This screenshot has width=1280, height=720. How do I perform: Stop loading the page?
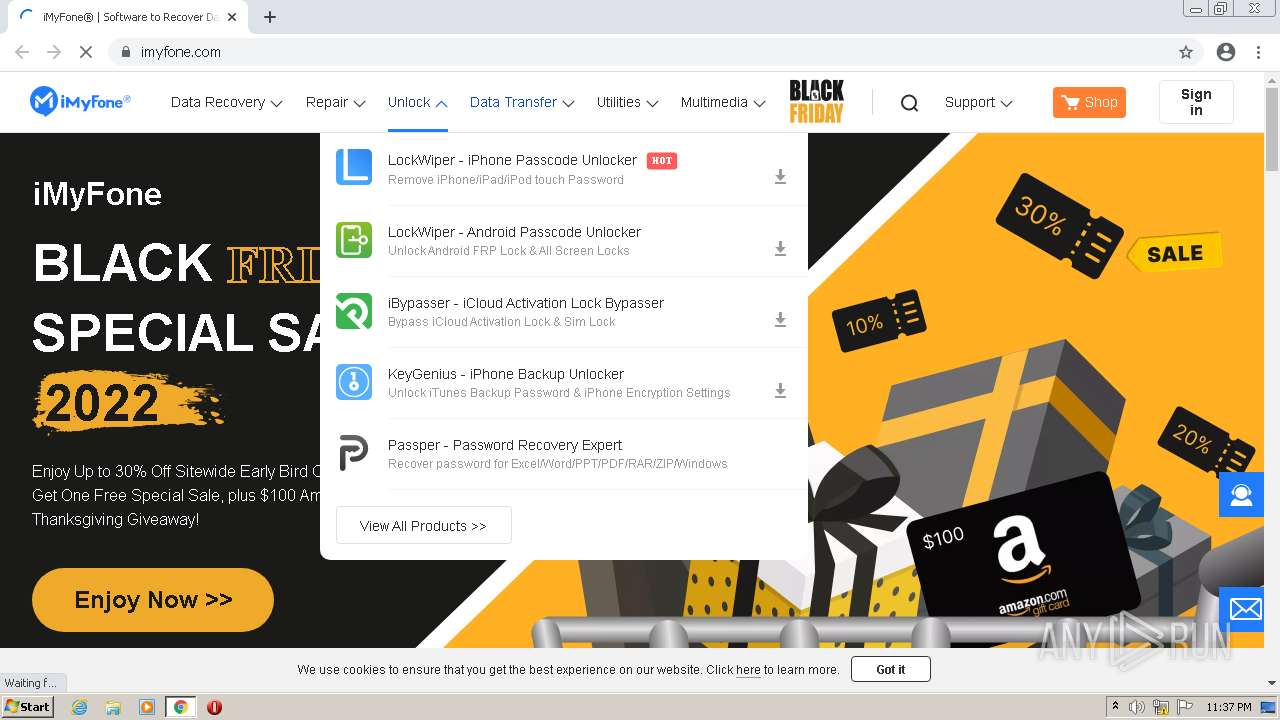coord(86,52)
